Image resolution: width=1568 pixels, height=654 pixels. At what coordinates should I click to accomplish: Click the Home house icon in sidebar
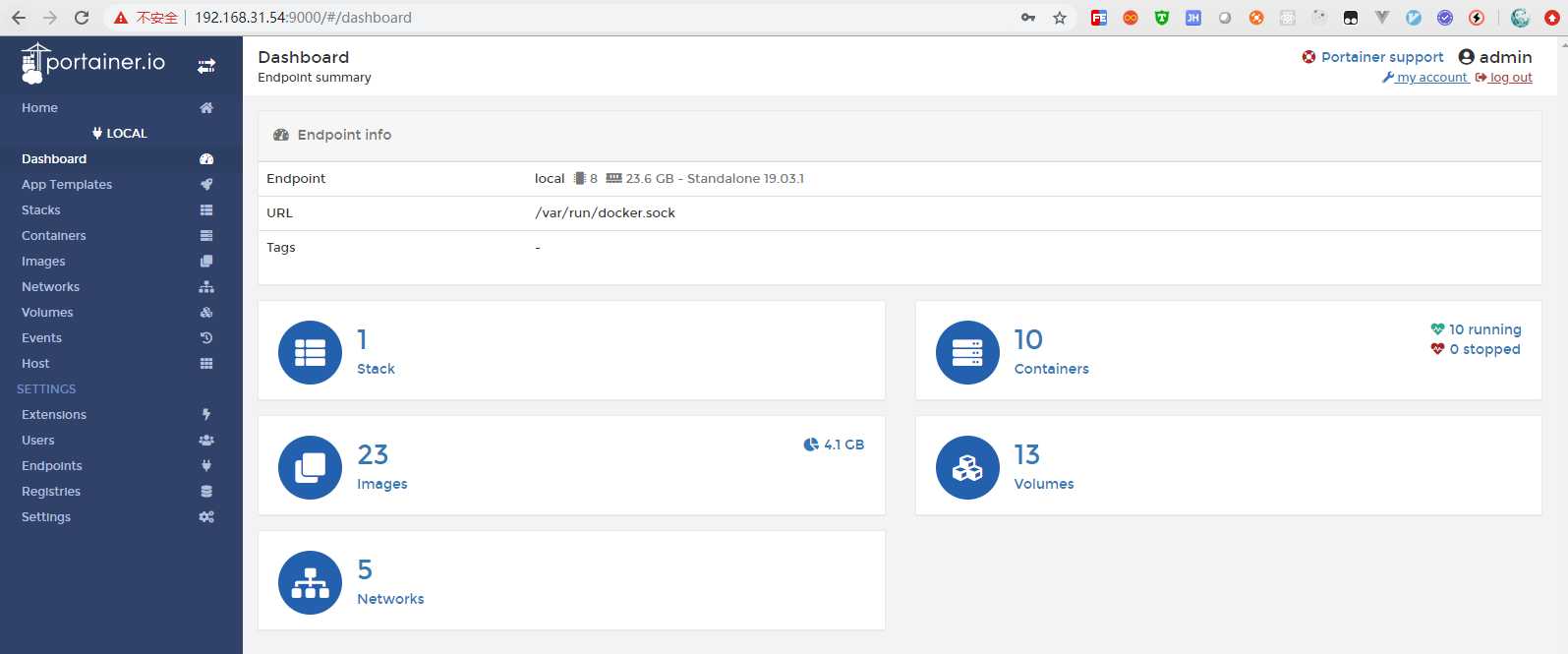(206, 108)
